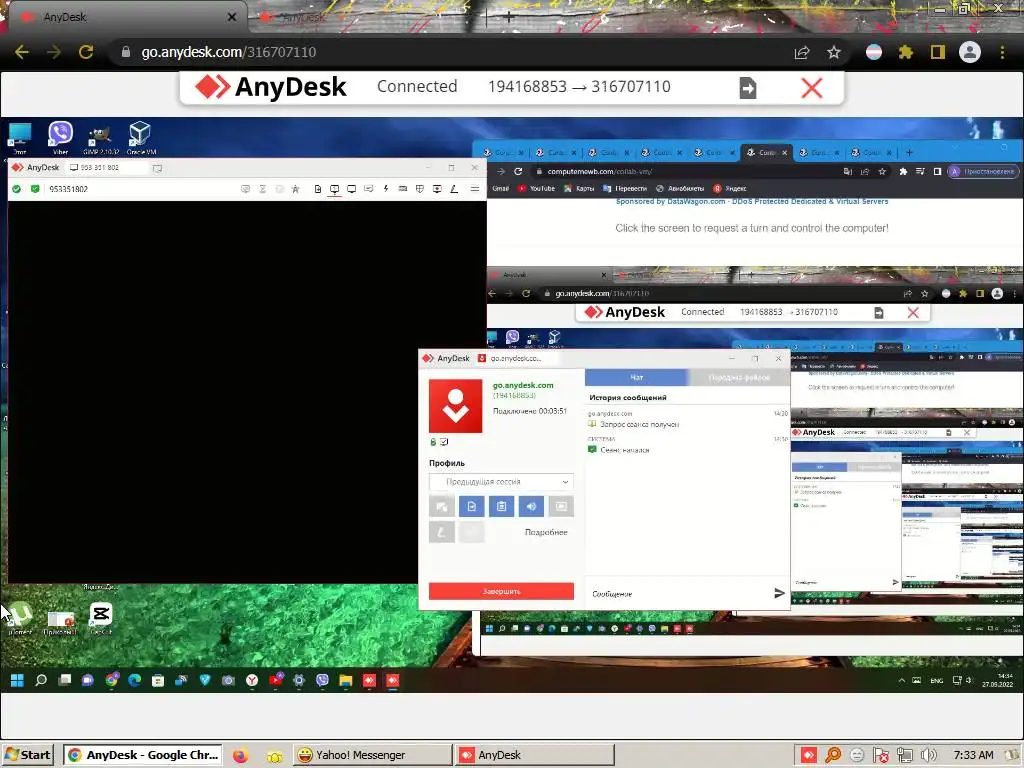Click red Завершить button
The image size is (1024, 768).
tap(501, 591)
